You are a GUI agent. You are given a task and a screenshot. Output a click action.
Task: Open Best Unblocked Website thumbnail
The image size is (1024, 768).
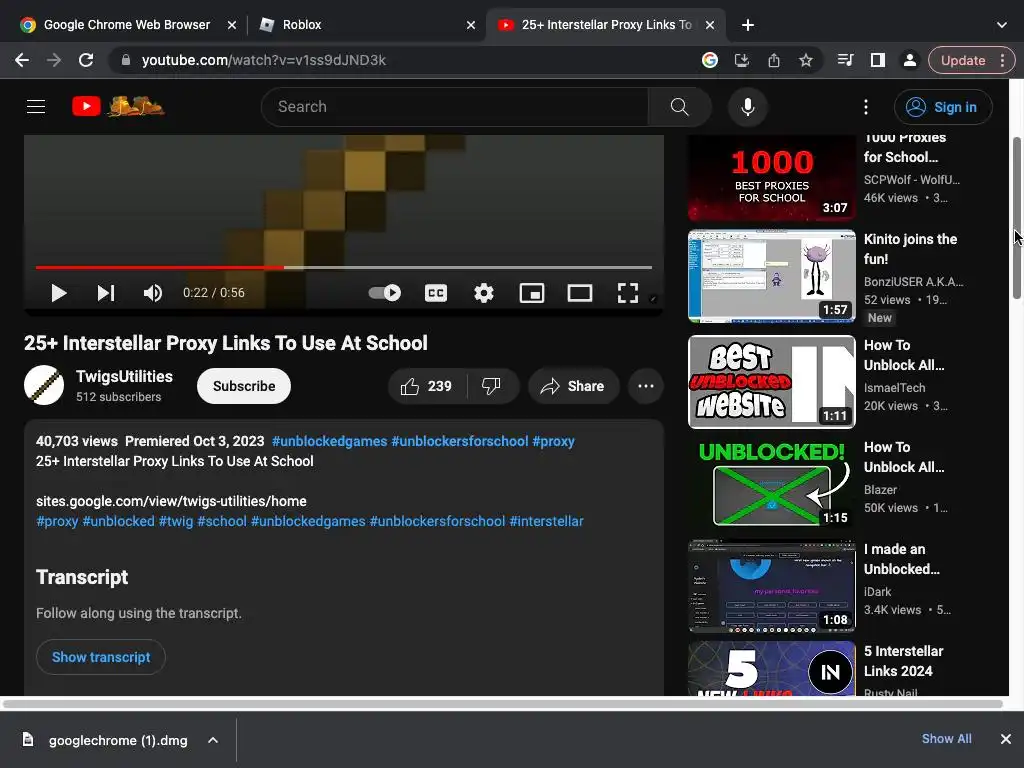click(772, 382)
